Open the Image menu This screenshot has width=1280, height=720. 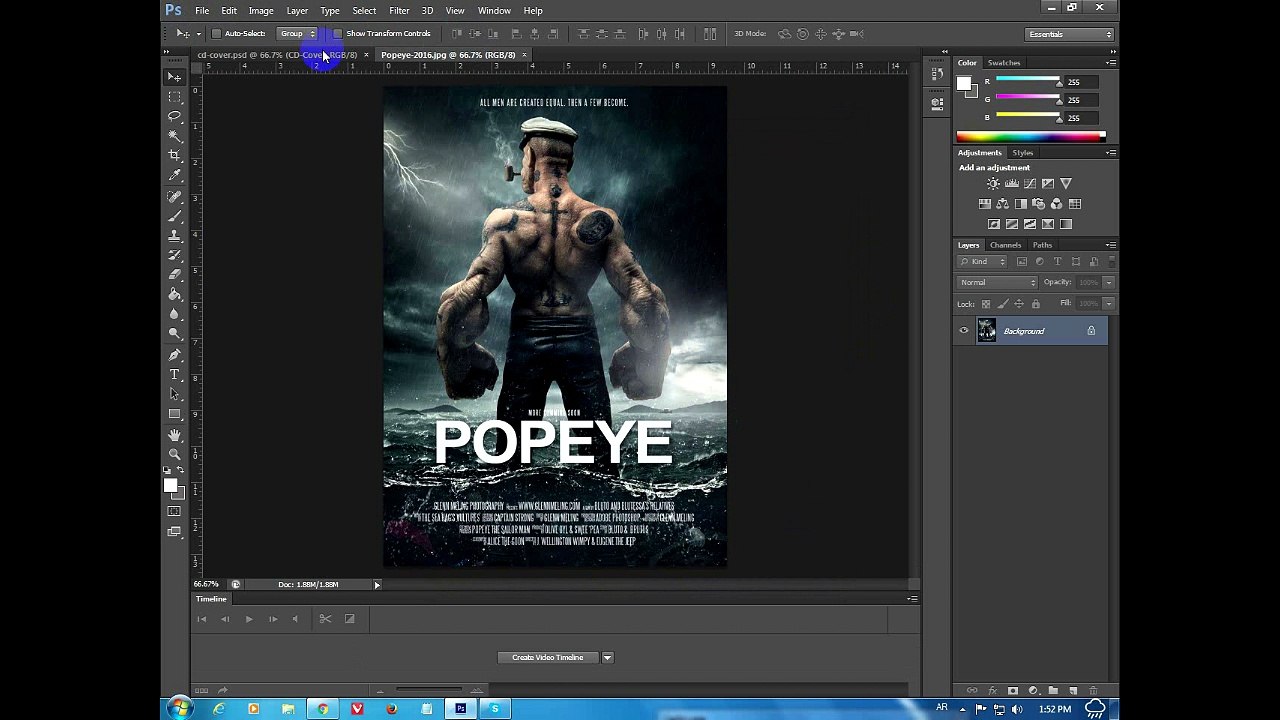point(261,11)
